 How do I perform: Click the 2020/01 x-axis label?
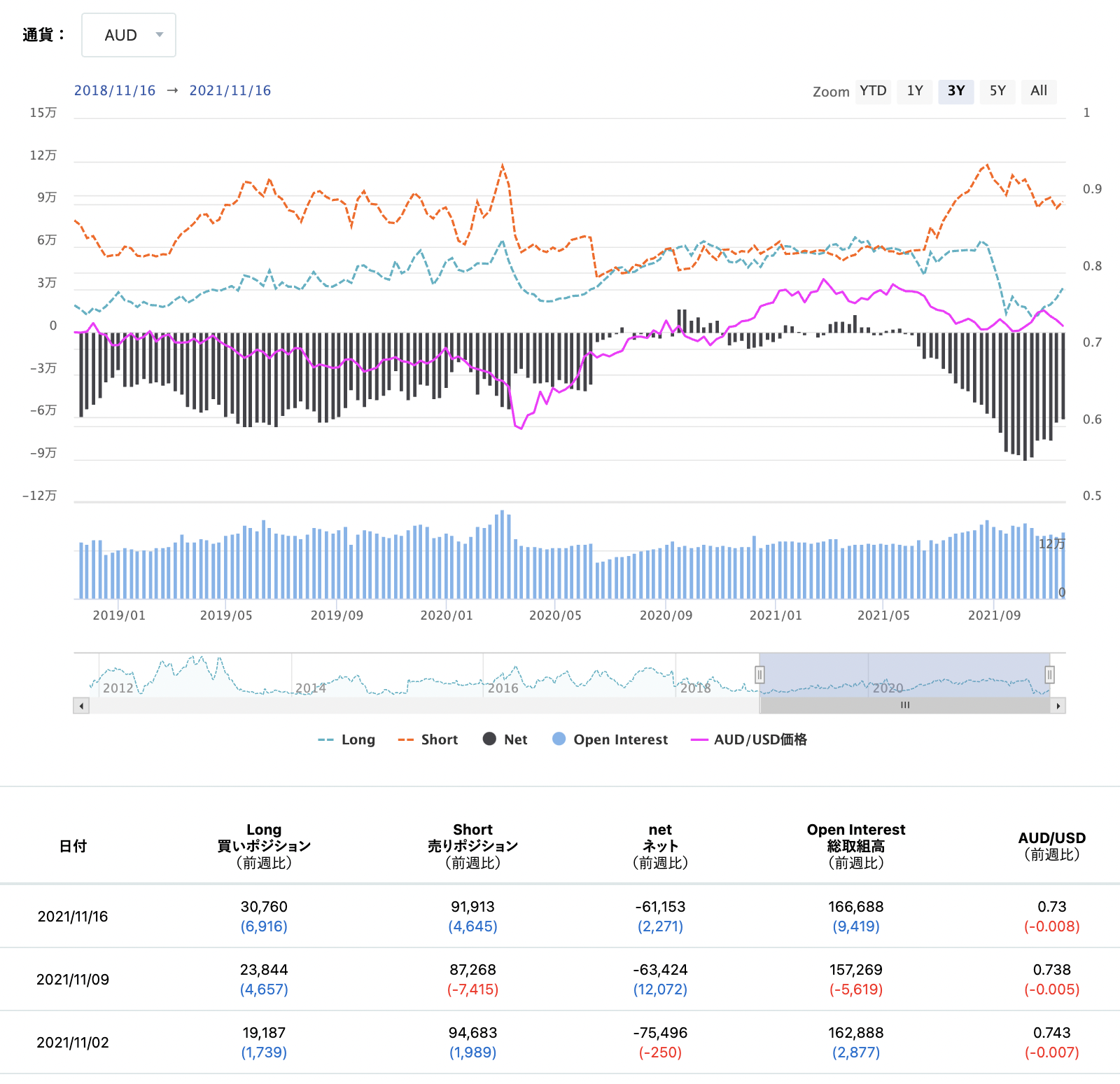[x=447, y=616]
